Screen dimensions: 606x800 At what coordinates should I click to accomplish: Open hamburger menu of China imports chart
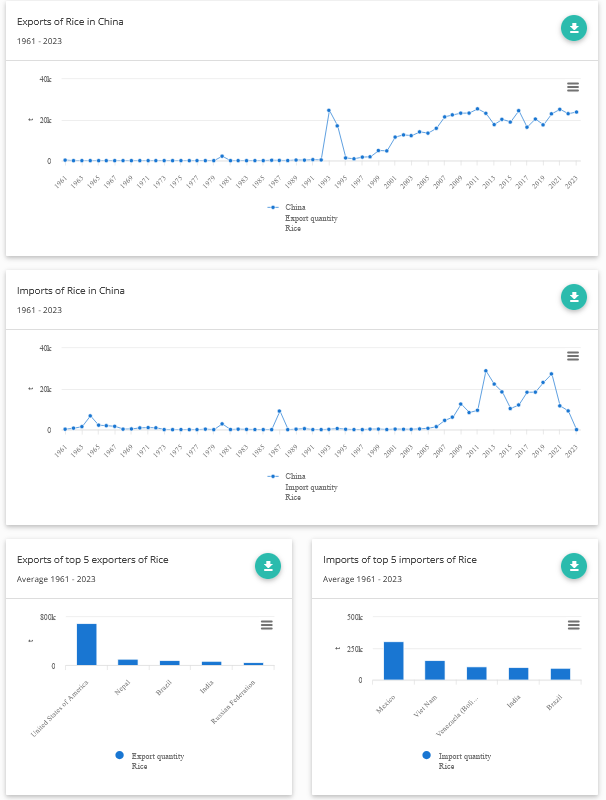point(573,356)
